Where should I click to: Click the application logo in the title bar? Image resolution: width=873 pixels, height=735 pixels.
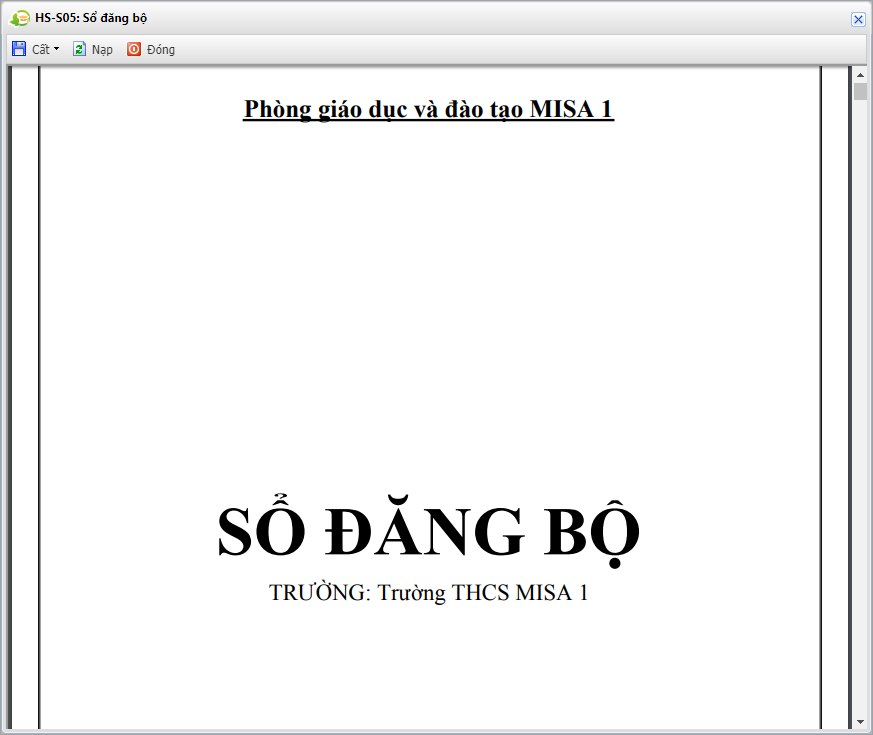point(19,18)
